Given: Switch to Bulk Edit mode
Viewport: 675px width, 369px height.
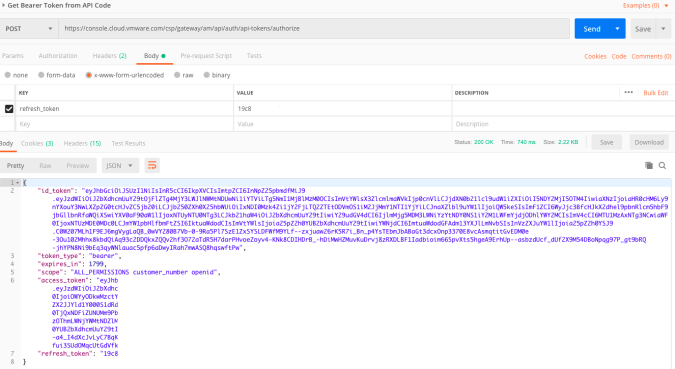Looking at the screenshot, I should [x=656, y=93].
